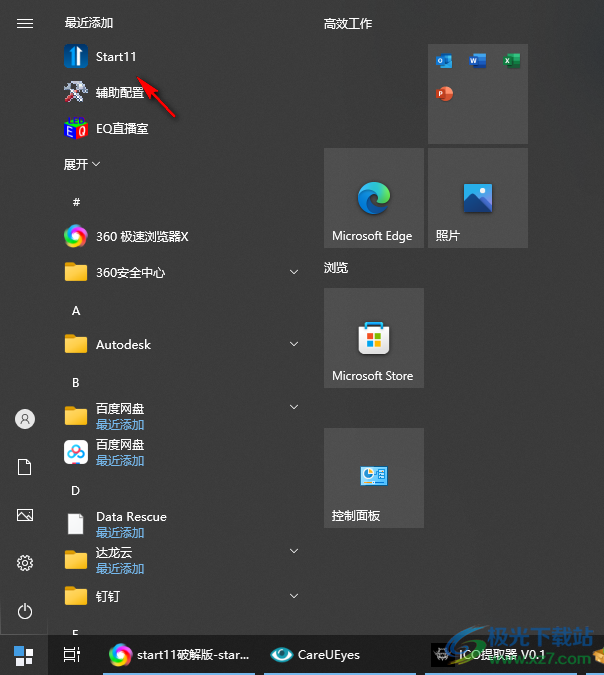Open the Word icon in Office tile group
604x675 pixels.
pyautogui.click(x=477, y=61)
